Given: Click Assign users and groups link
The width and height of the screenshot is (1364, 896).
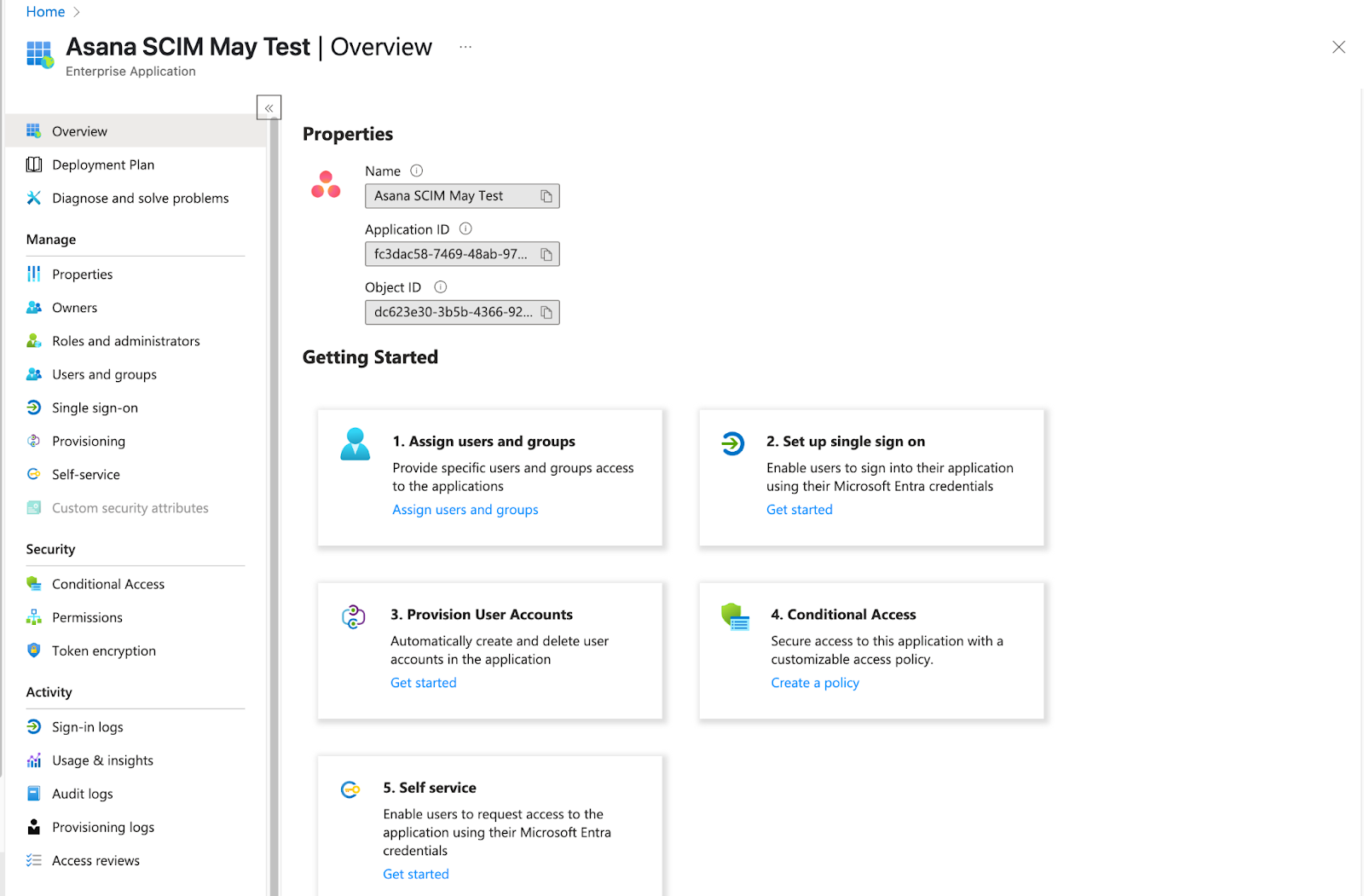Looking at the screenshot, I should [465, 510].
